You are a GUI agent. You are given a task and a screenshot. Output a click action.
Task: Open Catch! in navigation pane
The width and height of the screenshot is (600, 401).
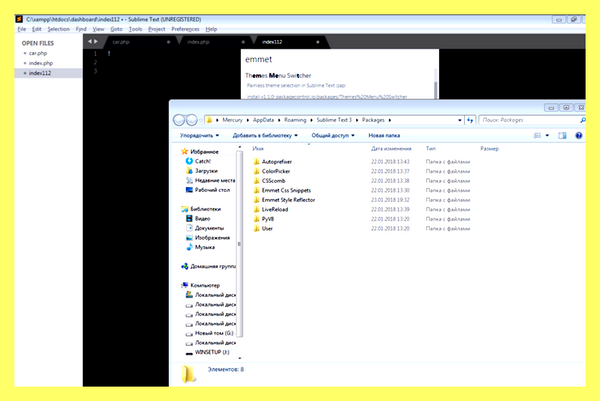[198, 161]
